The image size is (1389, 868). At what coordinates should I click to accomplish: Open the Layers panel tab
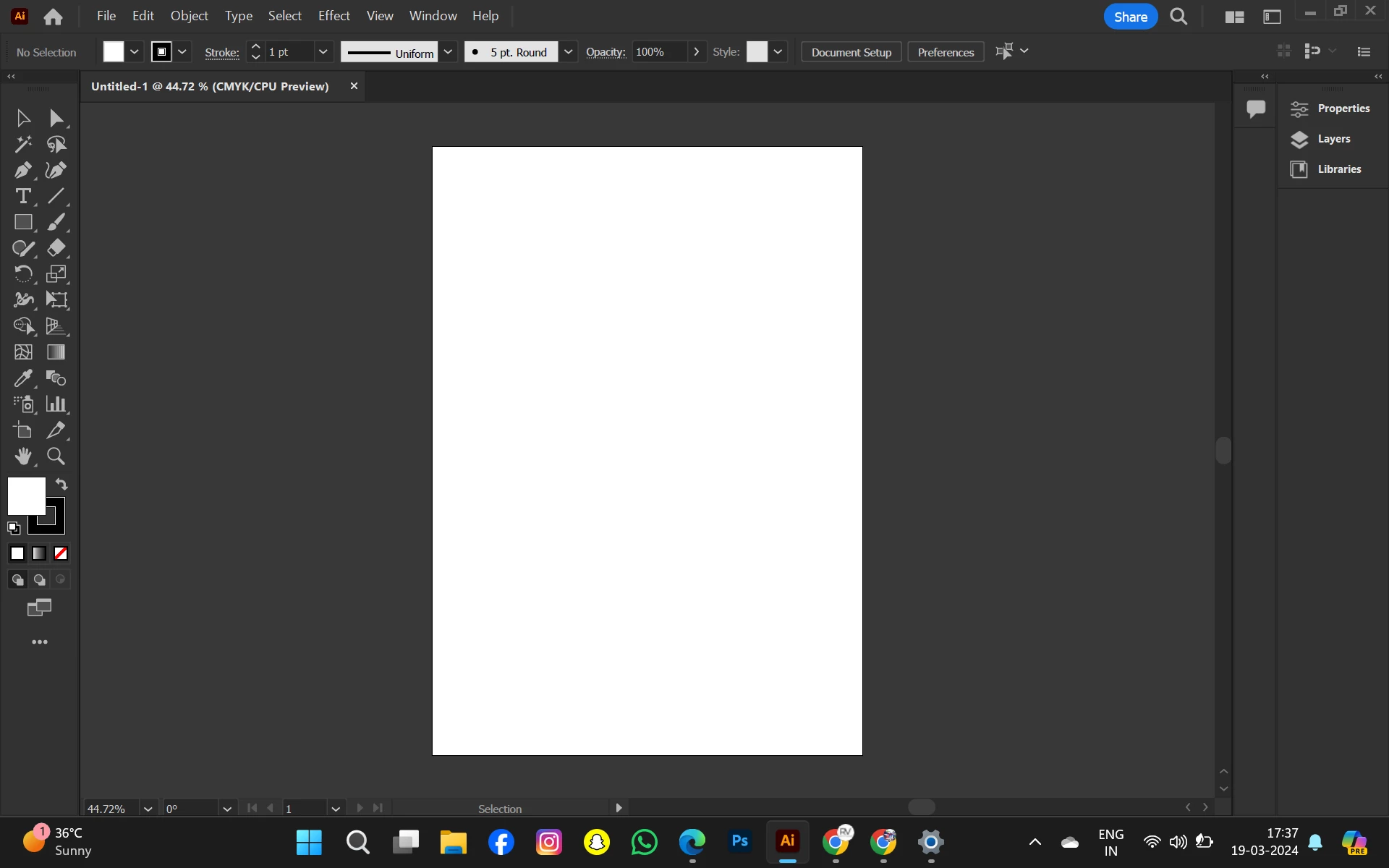1333,139
